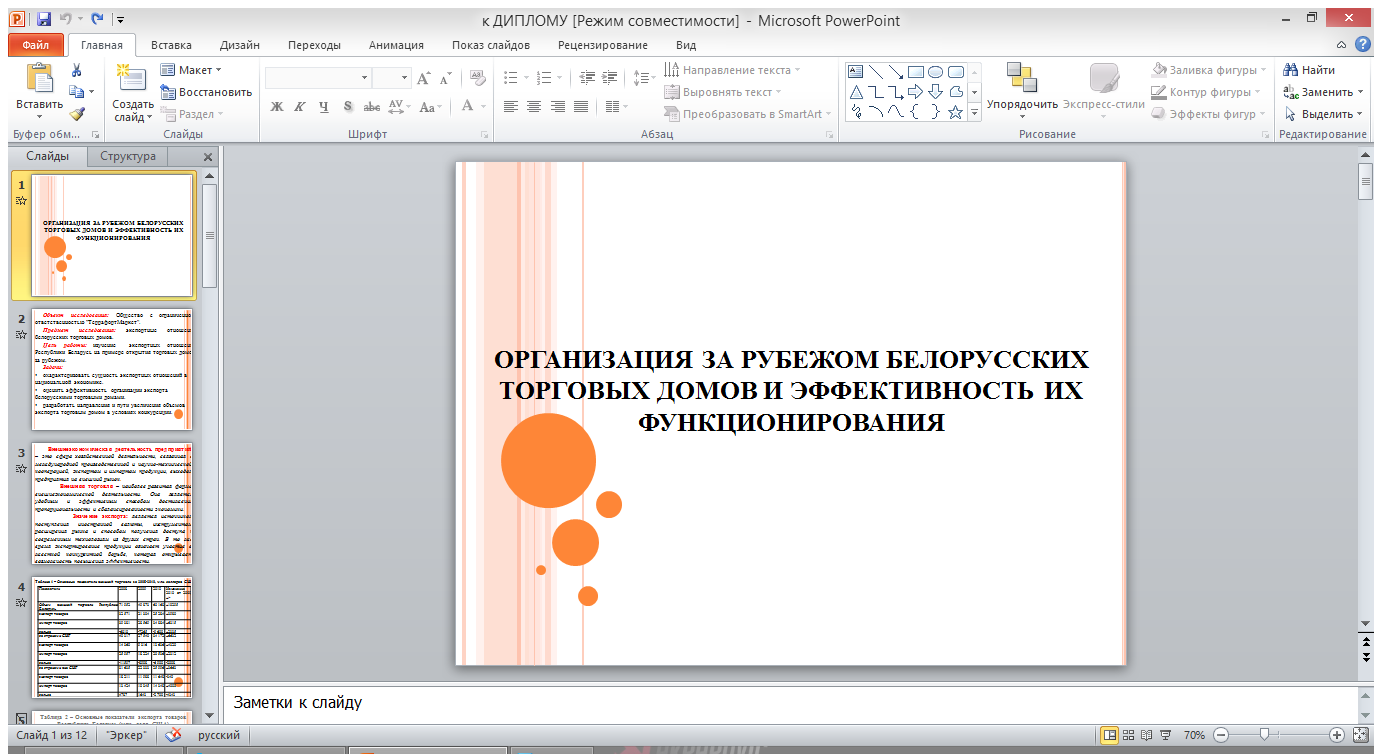Click the Создать слайд new slide icon
Image resolution: width=1382 pixels, height=754 pixels.
point(130,78)
